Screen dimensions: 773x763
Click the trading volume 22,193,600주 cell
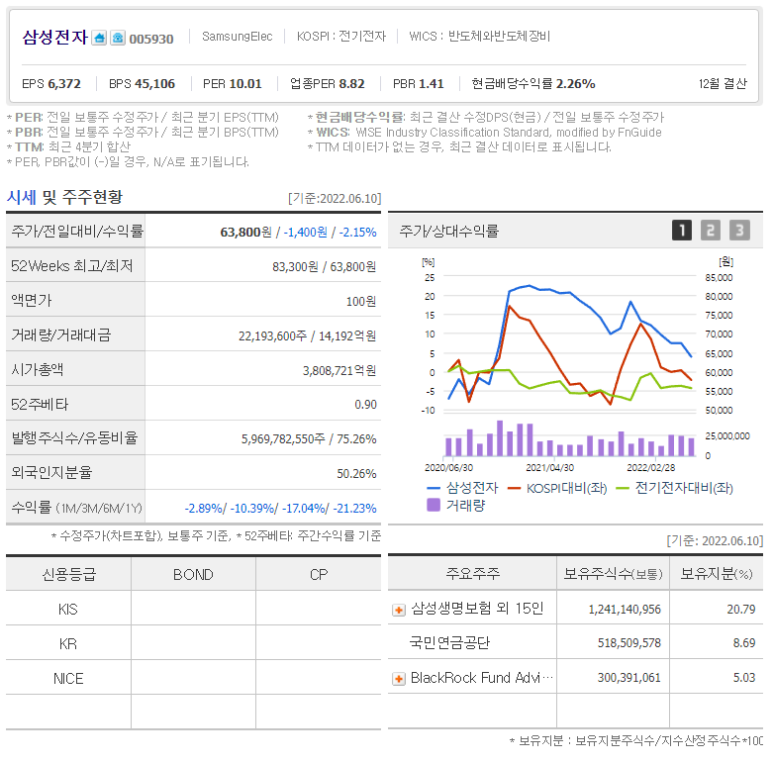tap(273, 336)
